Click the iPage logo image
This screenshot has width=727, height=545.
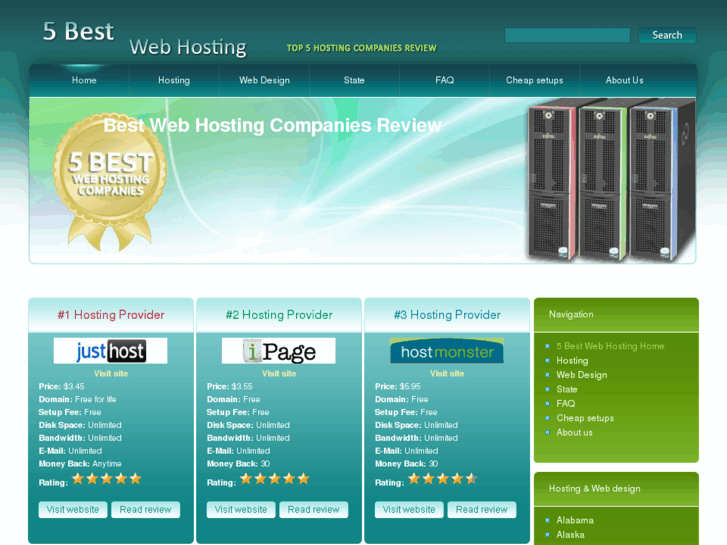click(x=279, y=351)
